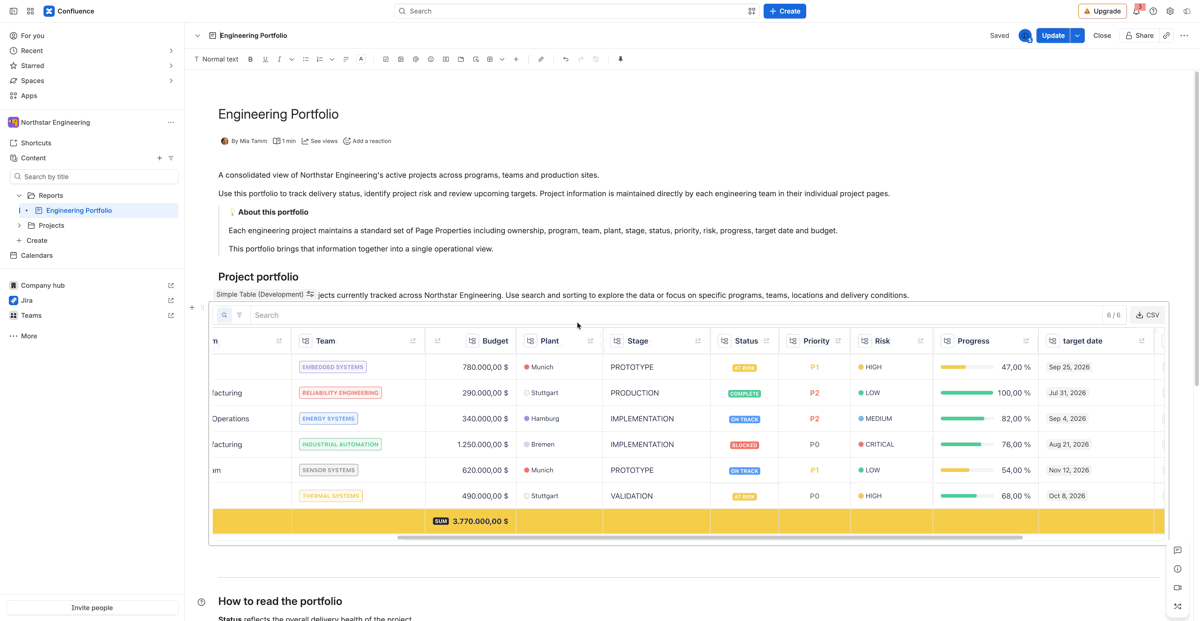Collapse the Reports folder in tree
This screenshot has width=1200, height=621.
[x=19, y=196]
